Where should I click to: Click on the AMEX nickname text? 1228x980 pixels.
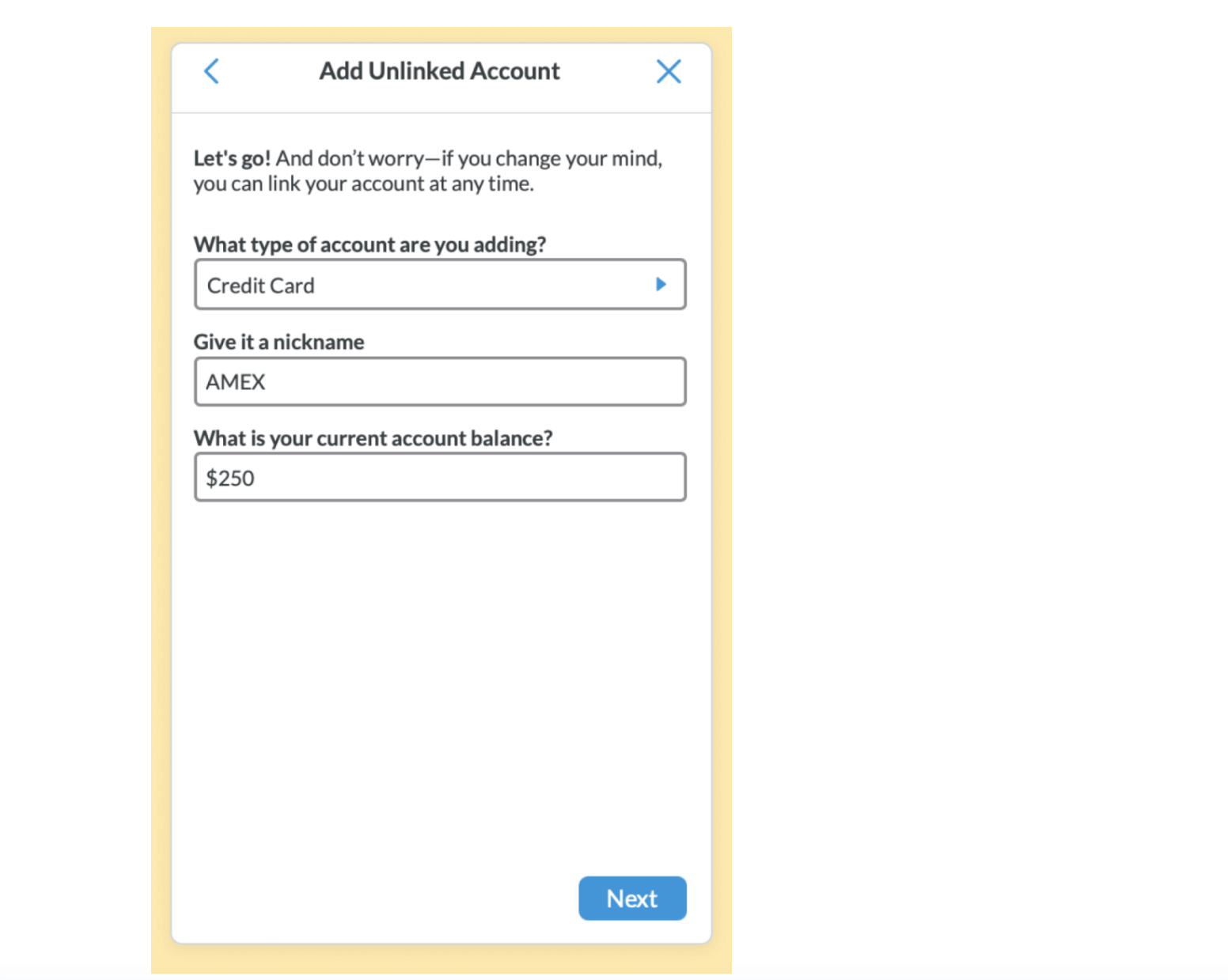(235, 383)
